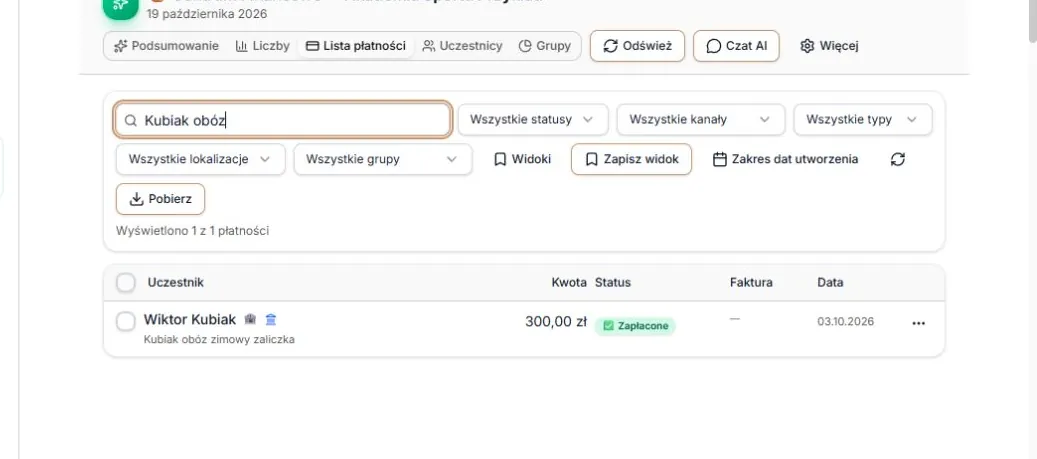Open the three-dot menu for Wiktor Kubiak row
The image size is (1037, 459).
919,323
